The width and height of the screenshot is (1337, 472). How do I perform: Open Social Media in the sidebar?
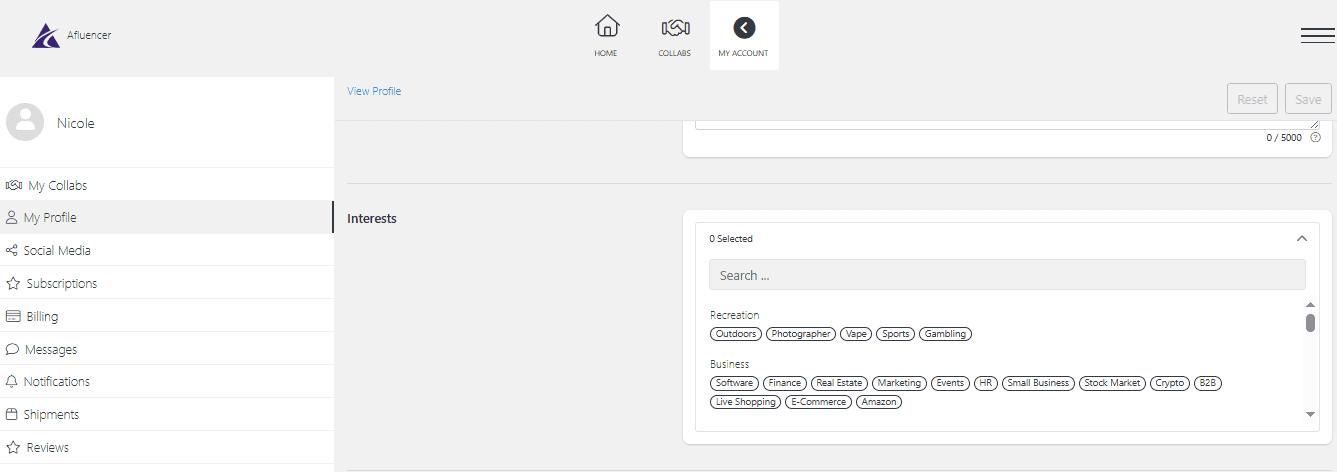(x=57, y=251)
